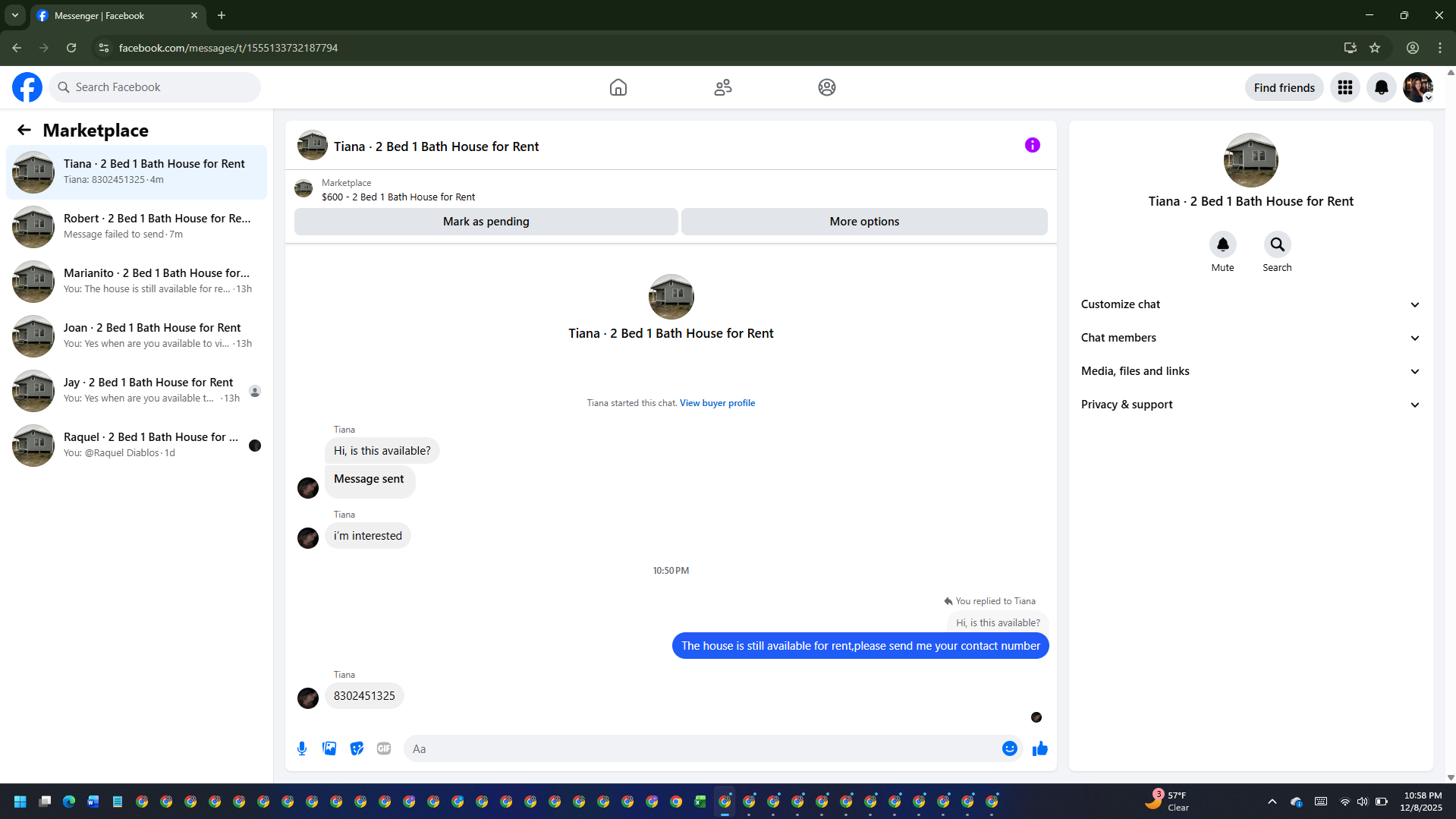Open the account profile picture menu

[x=1418, y=87]
